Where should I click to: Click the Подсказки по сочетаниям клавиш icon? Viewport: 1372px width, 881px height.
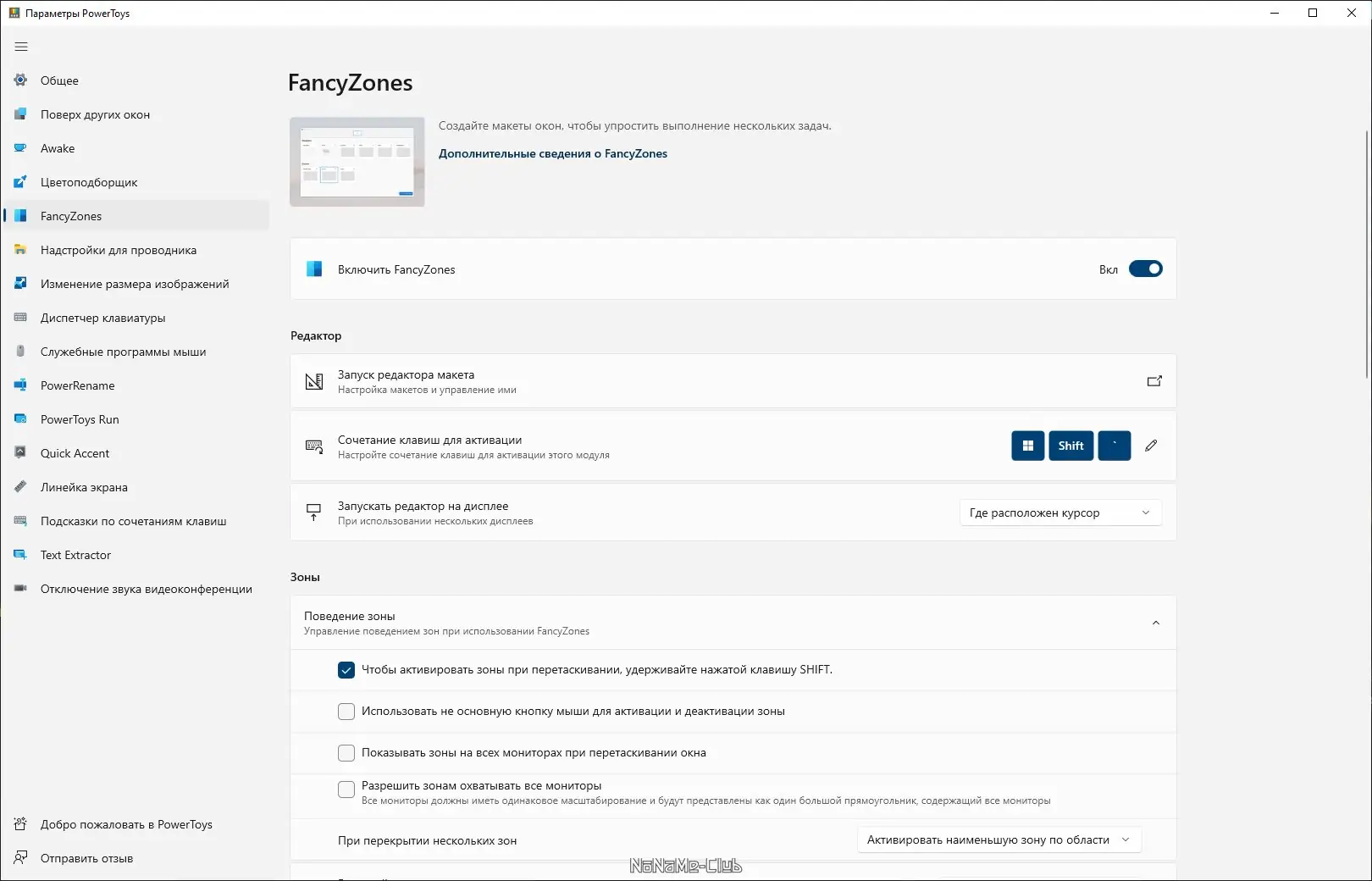[20, 521]
